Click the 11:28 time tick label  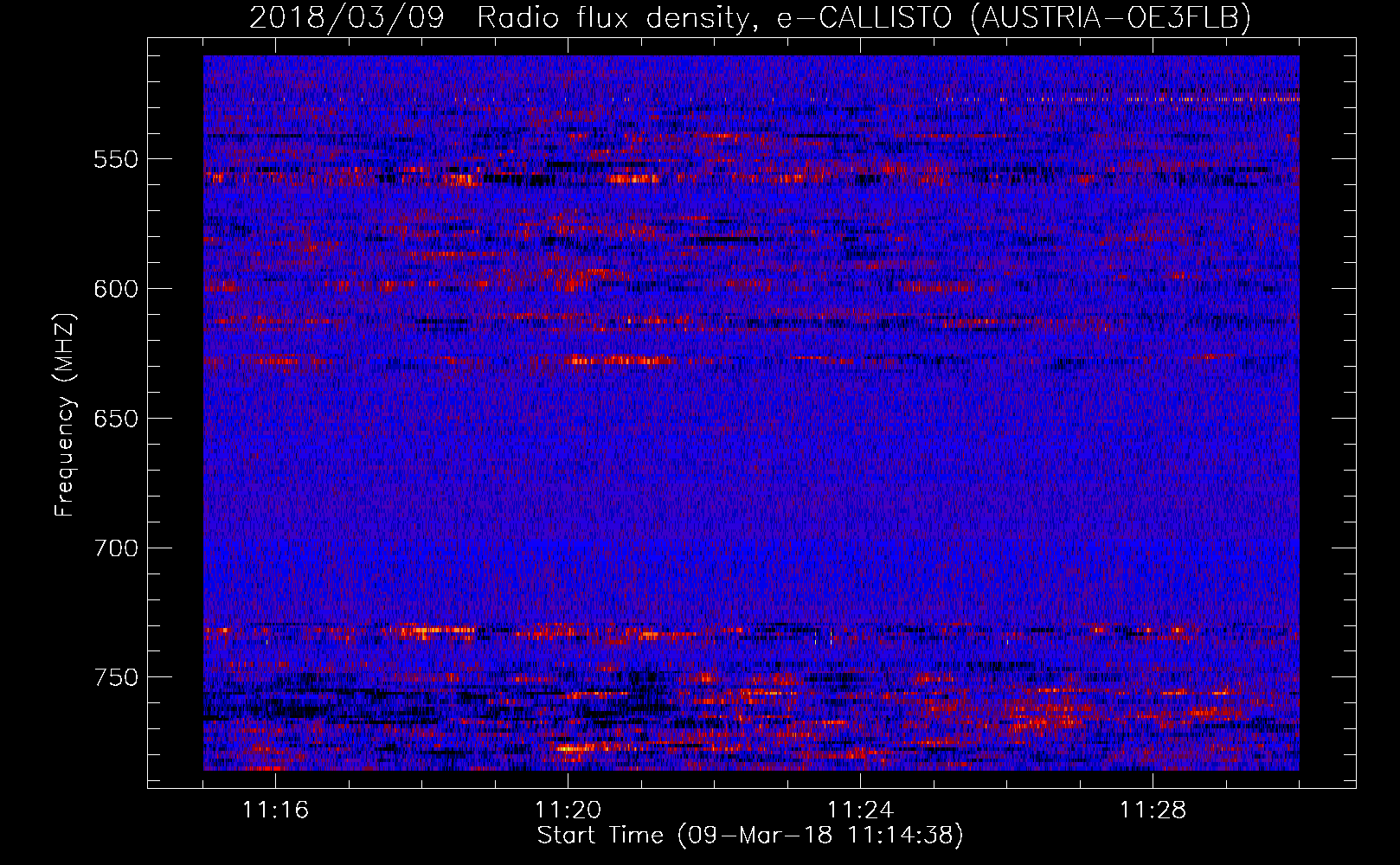pos(1153,811)
